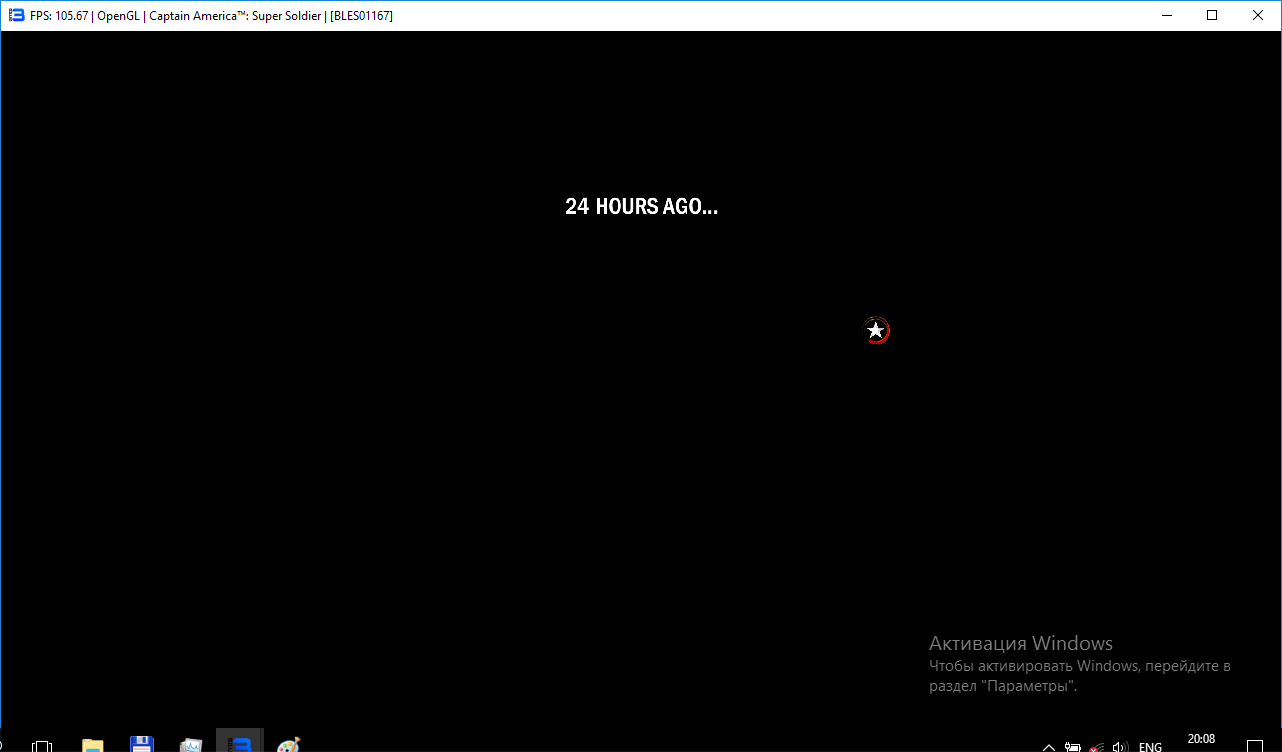Click the '24 HOURS AGO...' text
This screenshot has height=752, width=1282.
click(641, 207)
